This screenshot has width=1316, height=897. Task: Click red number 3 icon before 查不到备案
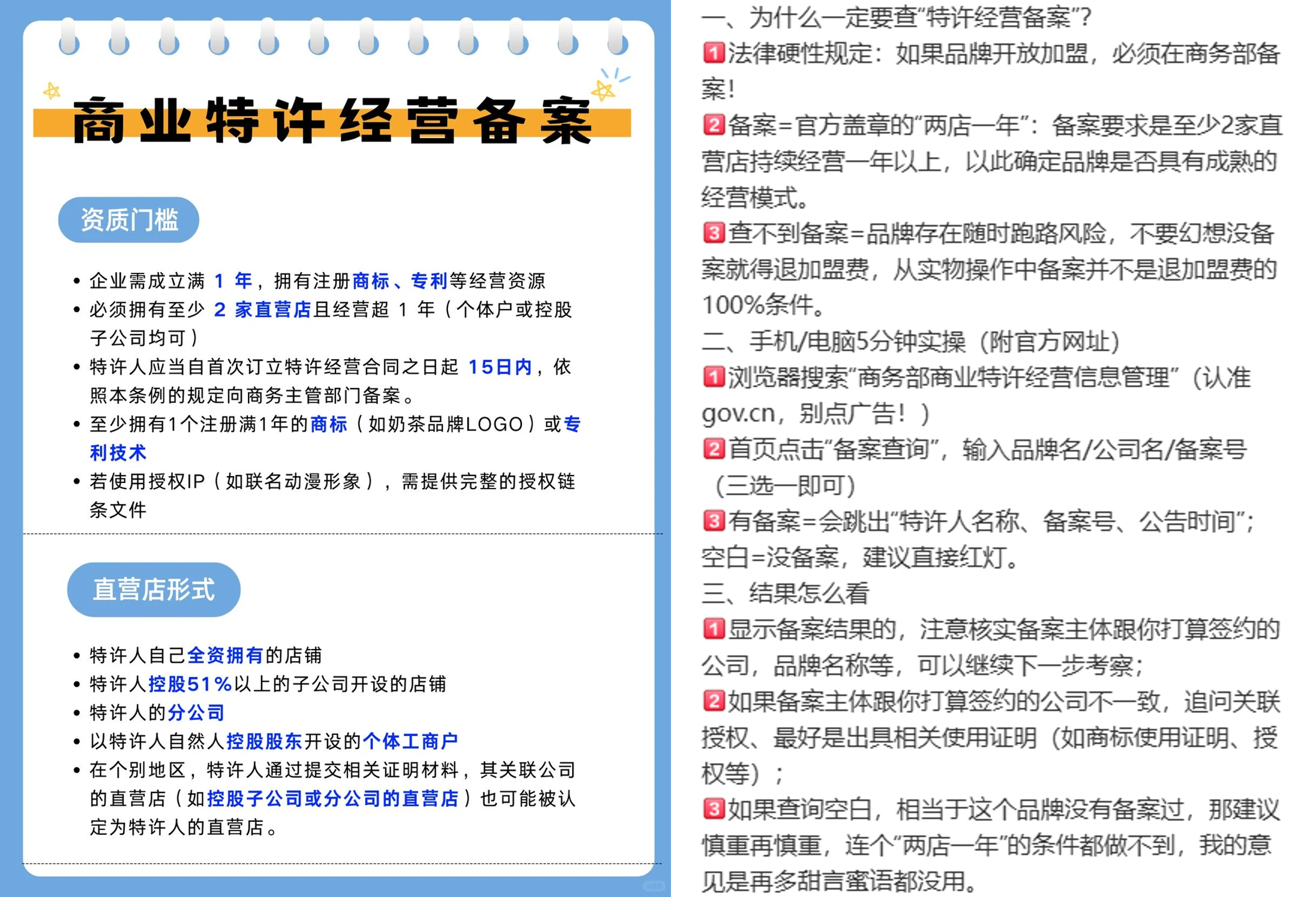point(713,233)
